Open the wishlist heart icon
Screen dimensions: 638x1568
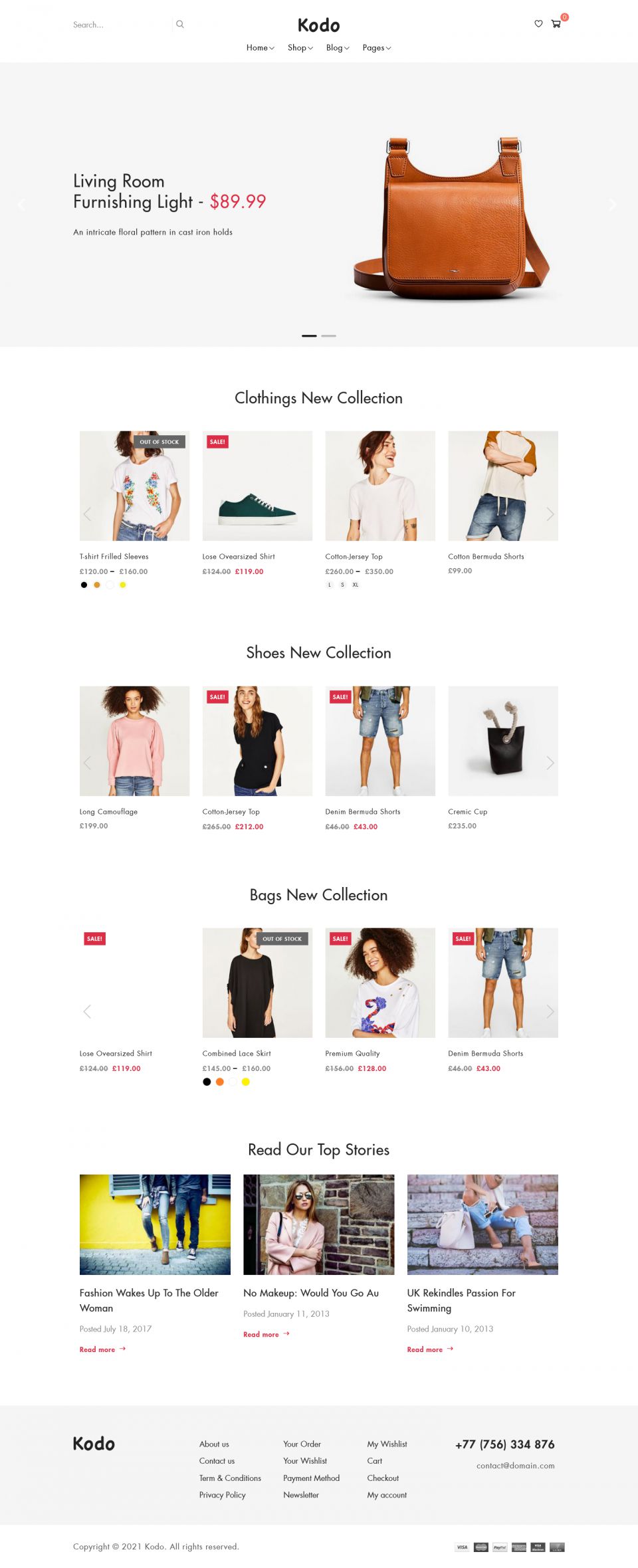(x=538, y=24)
